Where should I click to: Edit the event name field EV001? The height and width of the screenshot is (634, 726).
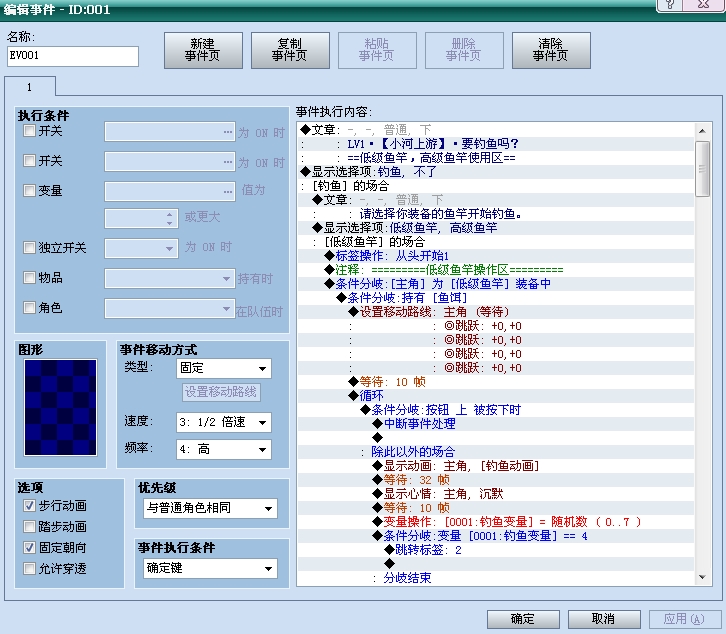[73, 56]
